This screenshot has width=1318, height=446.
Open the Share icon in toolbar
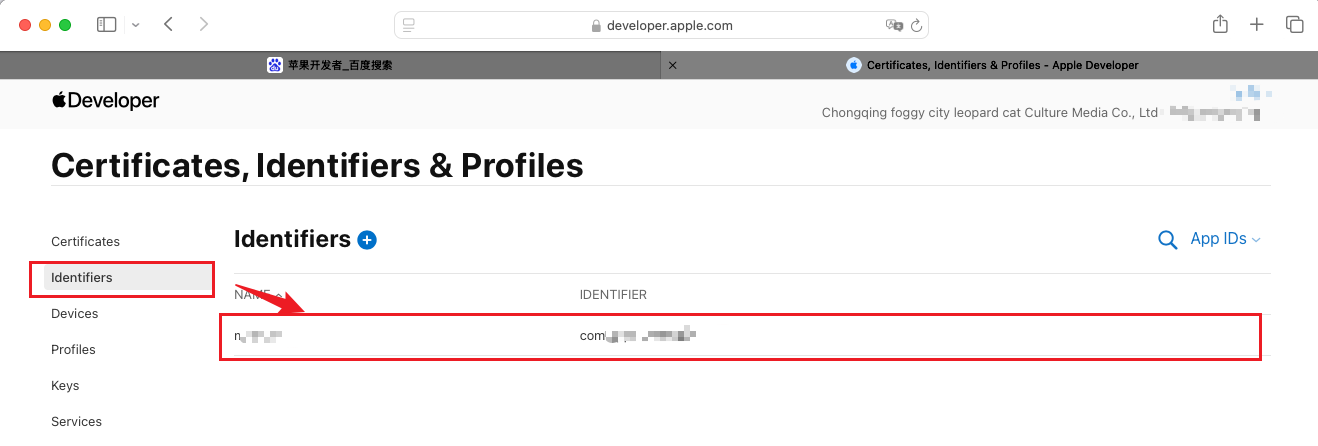tap(1220, 24)
